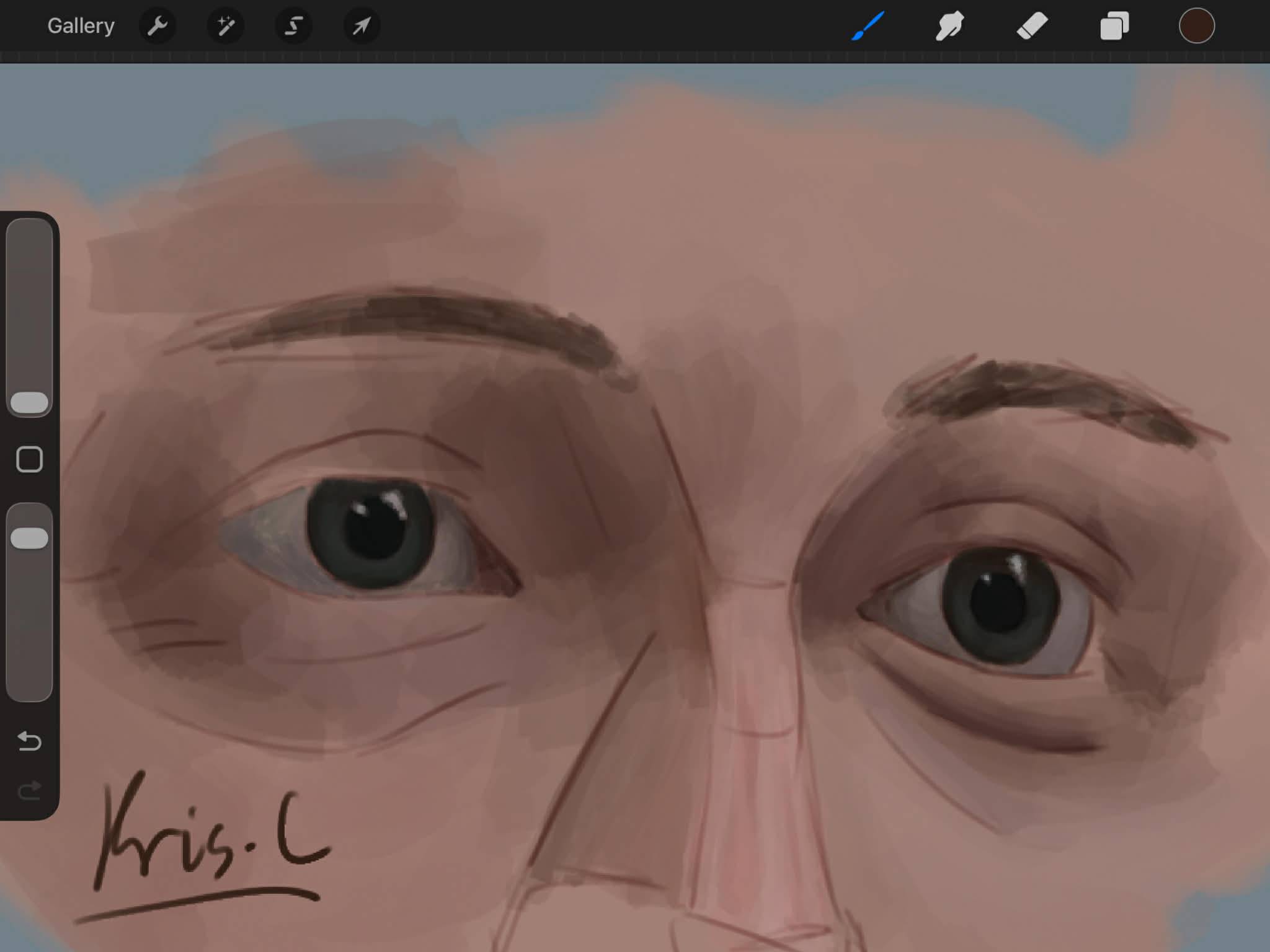Open the active color picker swatch
The height and width of the screenshot is (952, 1270).
click(x=1196, y=26)
